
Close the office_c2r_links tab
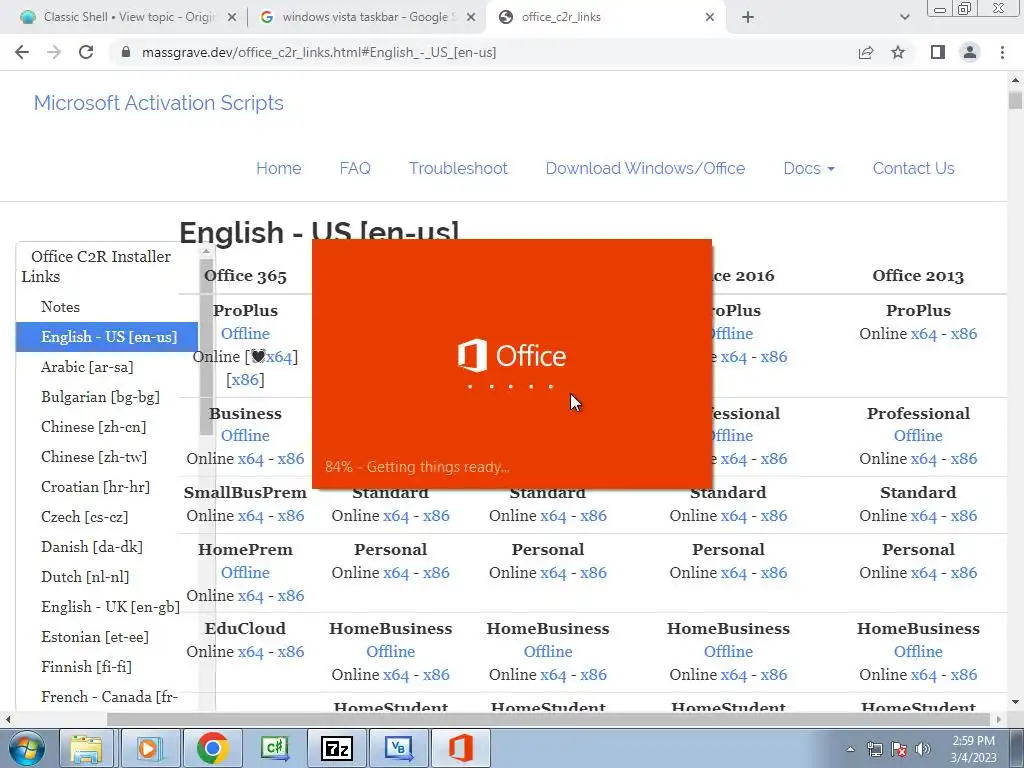pos(710,18)
